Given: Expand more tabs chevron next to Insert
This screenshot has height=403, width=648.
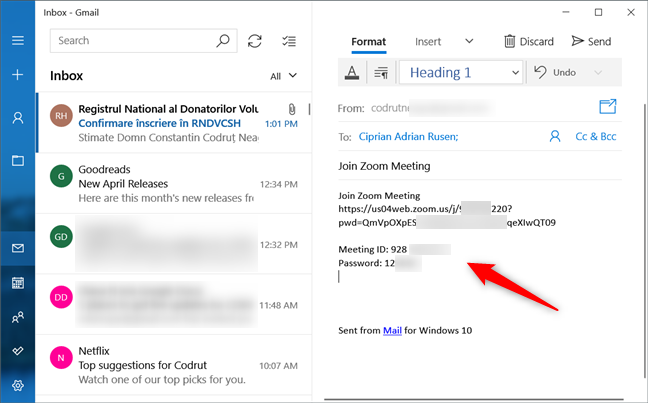Looking at the screenshot, I should (469, 41).
